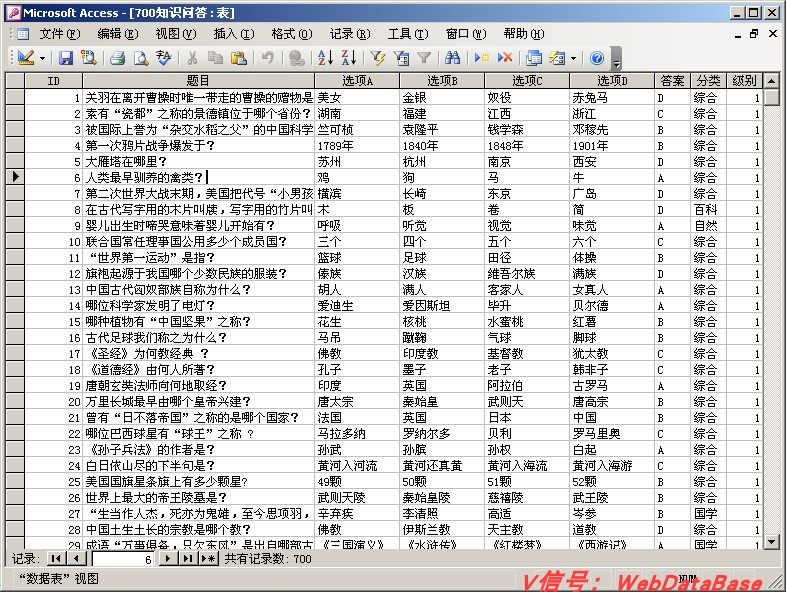Apply Filter By Selection icon
Viewport: 786px width, 592px height.
pos(378,58)
